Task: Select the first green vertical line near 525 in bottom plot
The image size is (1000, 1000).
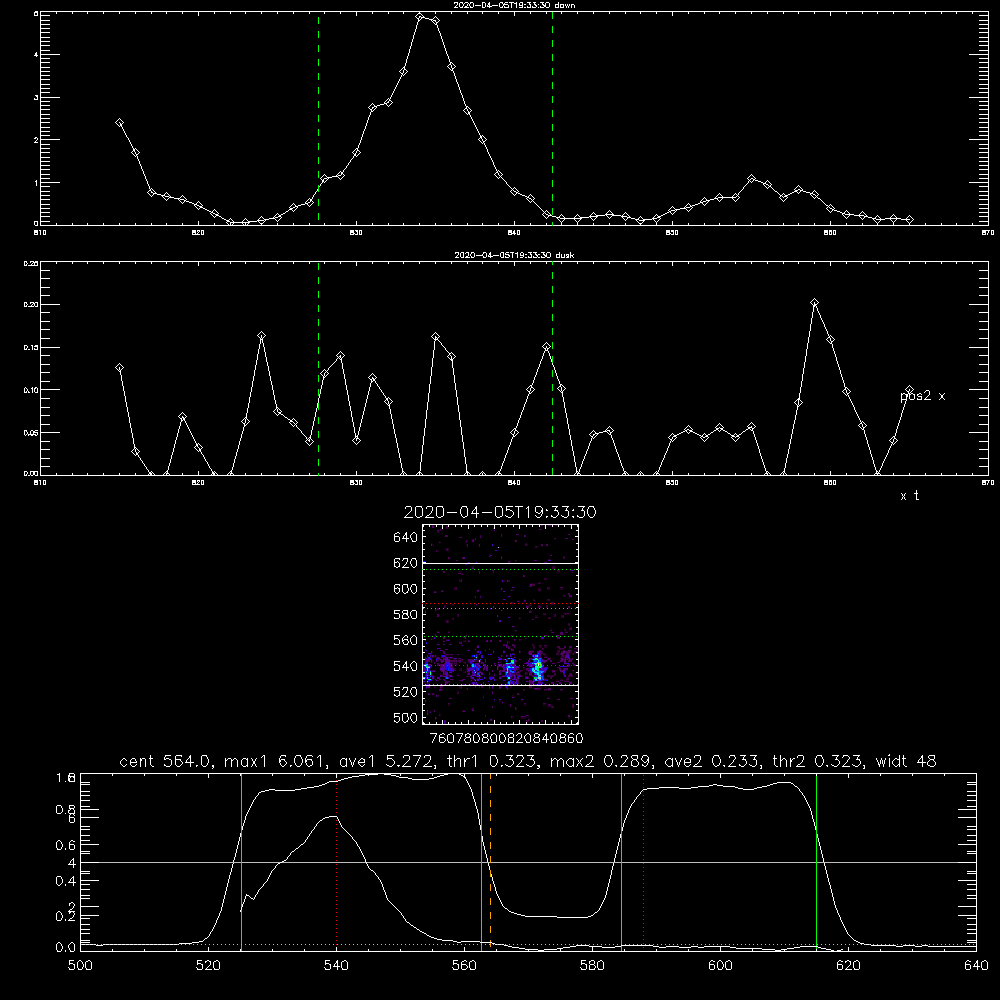Action: [241, 862]
